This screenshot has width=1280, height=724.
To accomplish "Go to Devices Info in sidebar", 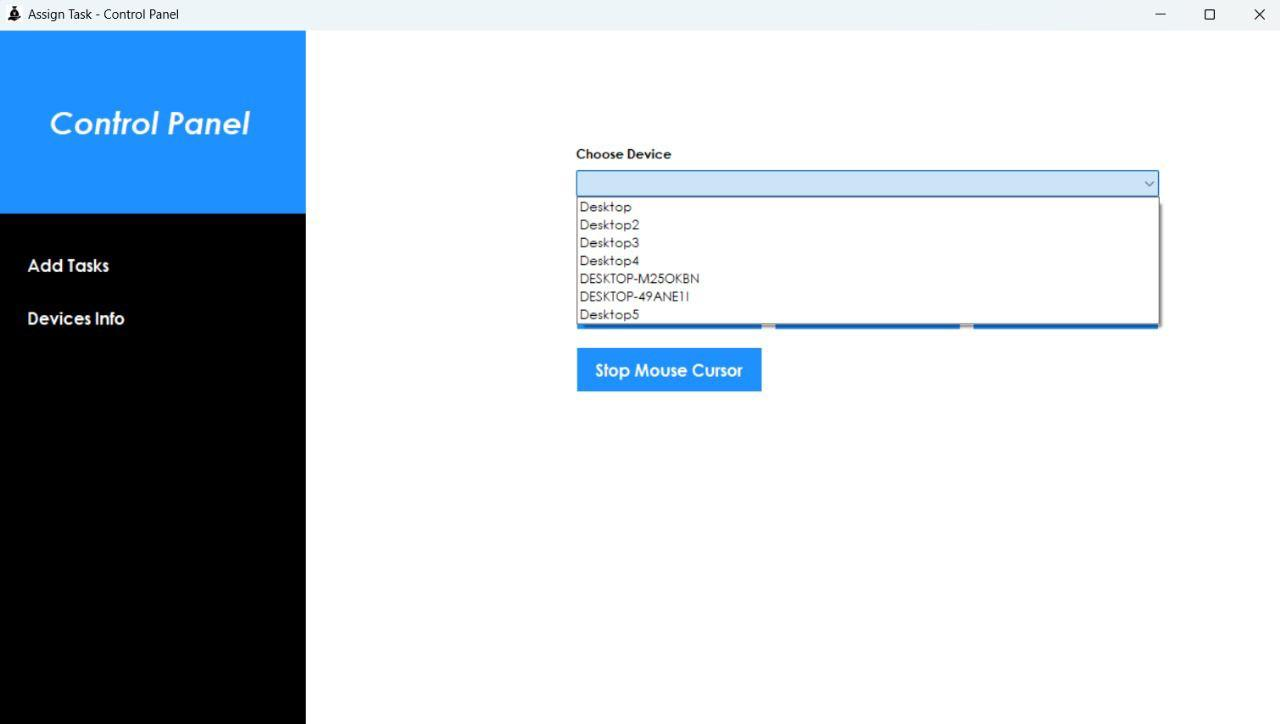I will tap(76, 319).
